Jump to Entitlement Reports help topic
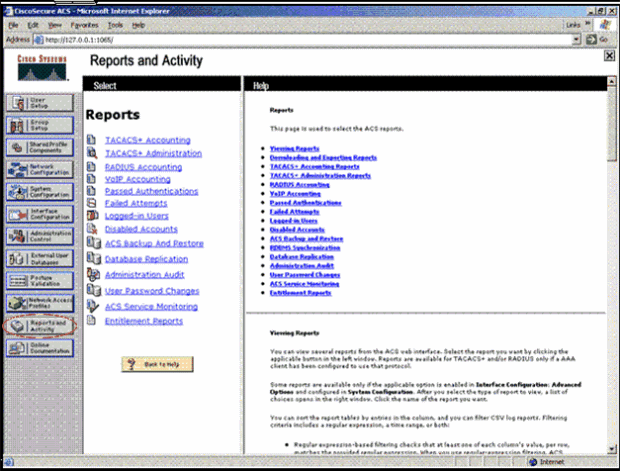620x471 pixels. [x=301, y=293]
